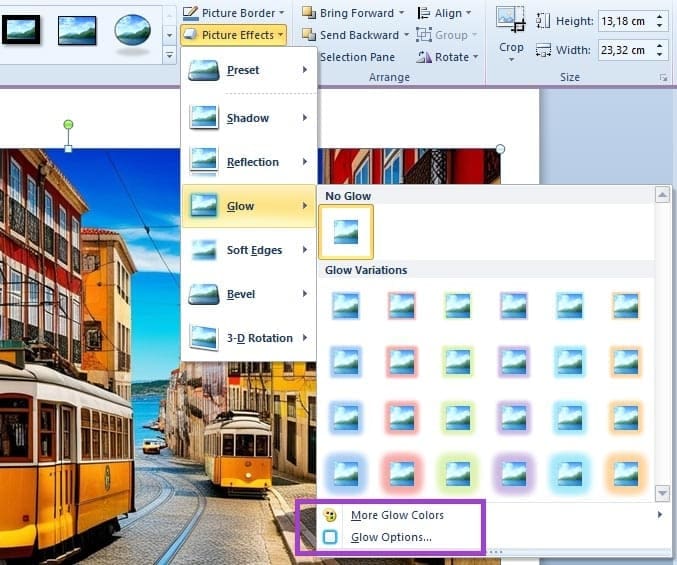Apply largest orange glow in bottom row
This screenshot has height=565, width=677.
click(x=626, y=473)
